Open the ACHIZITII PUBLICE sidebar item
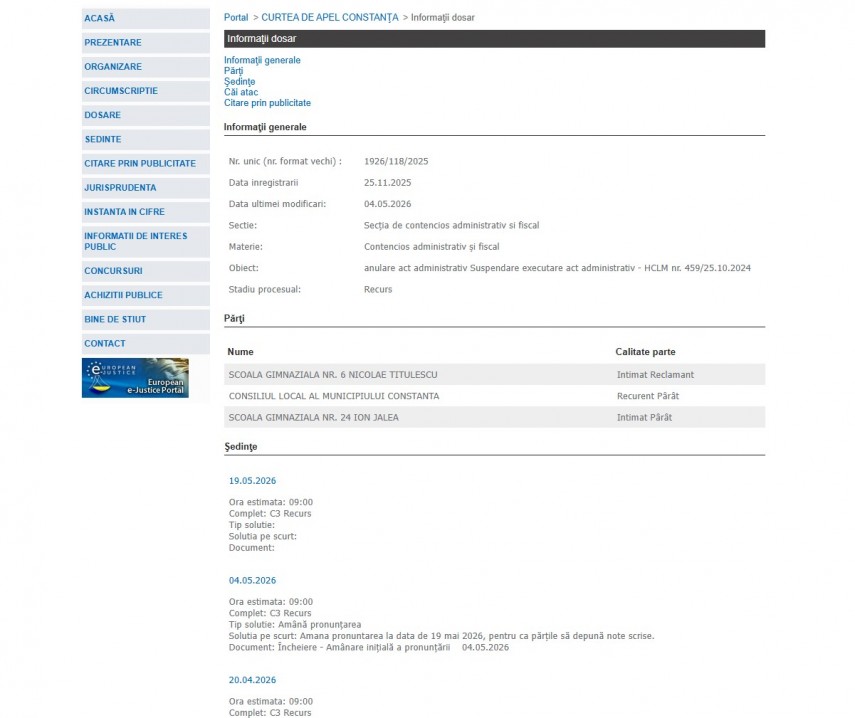Image resolution: width=855 pixels, height=718 pixels. click(x=146, y=295)
